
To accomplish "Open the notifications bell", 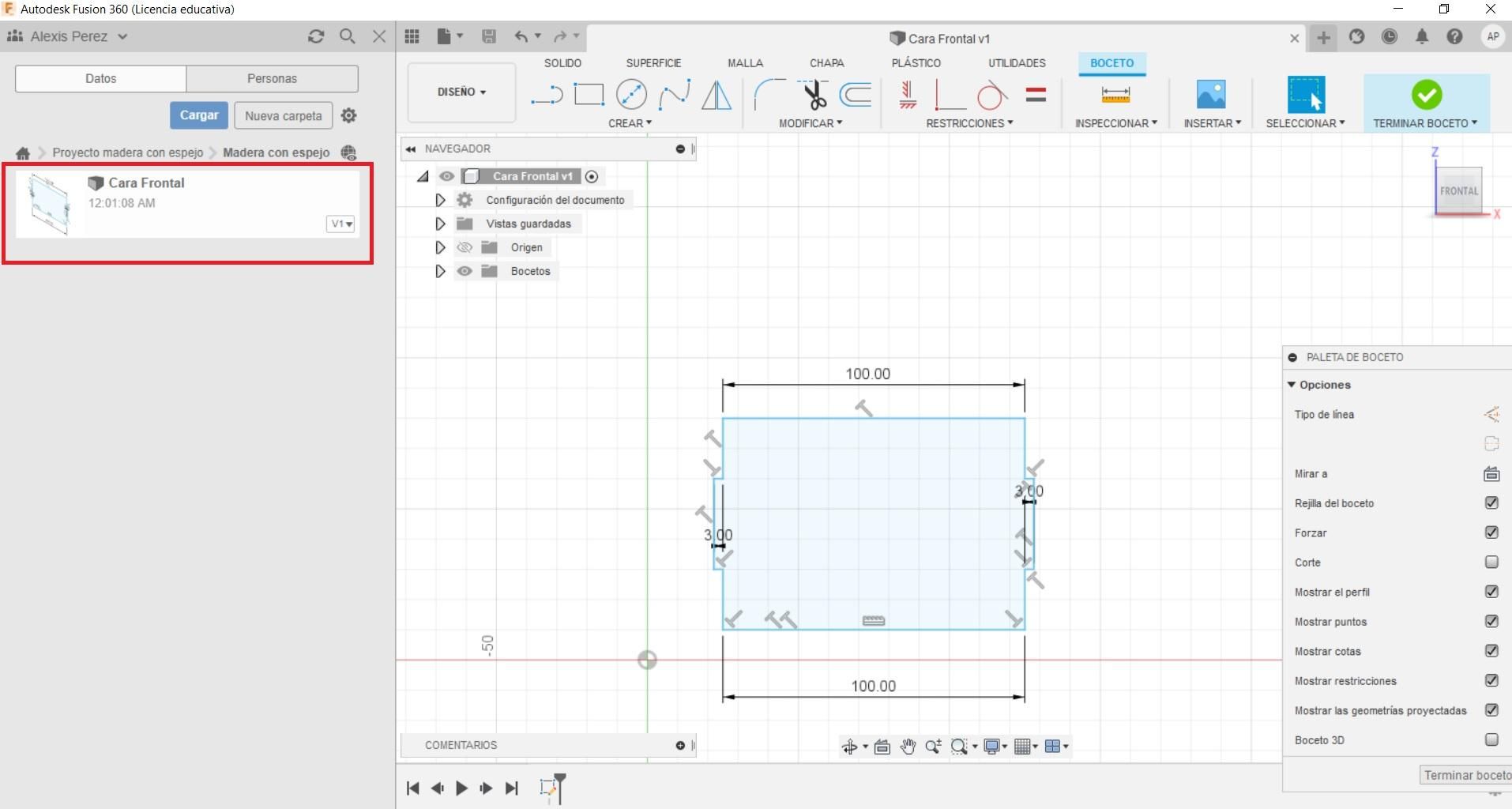I will tap(1422, 36).
